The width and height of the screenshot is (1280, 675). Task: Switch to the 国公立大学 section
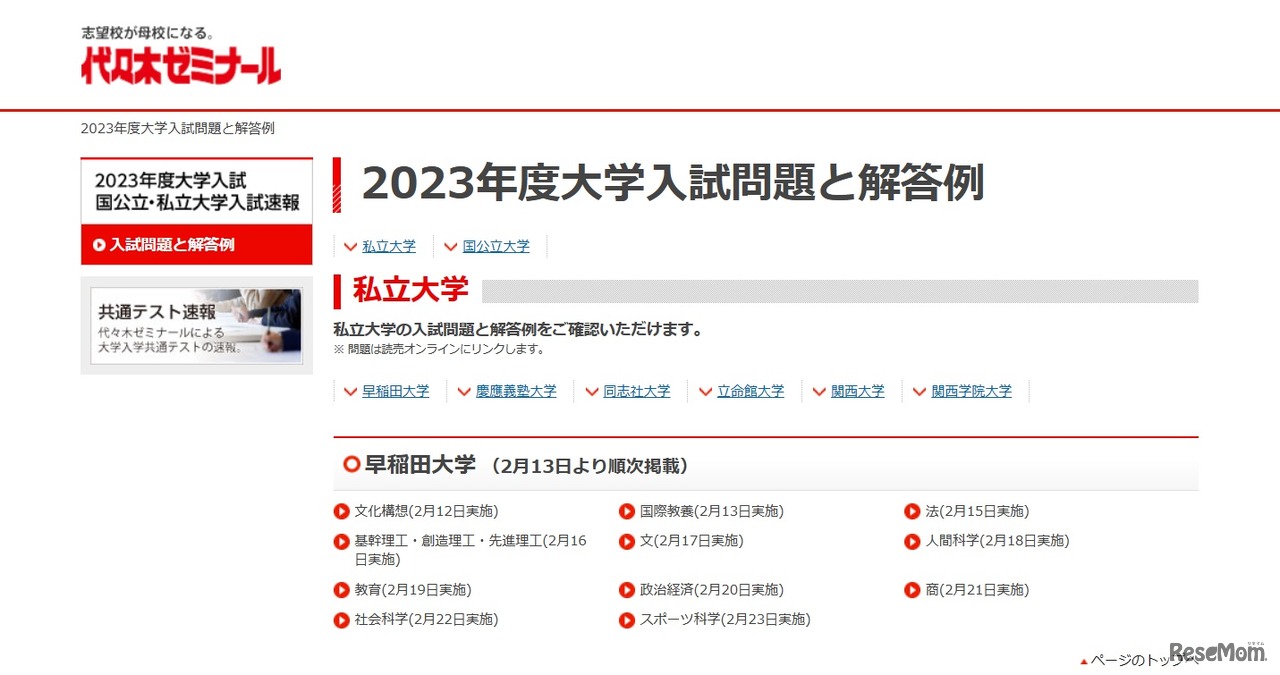pos(497,246)
